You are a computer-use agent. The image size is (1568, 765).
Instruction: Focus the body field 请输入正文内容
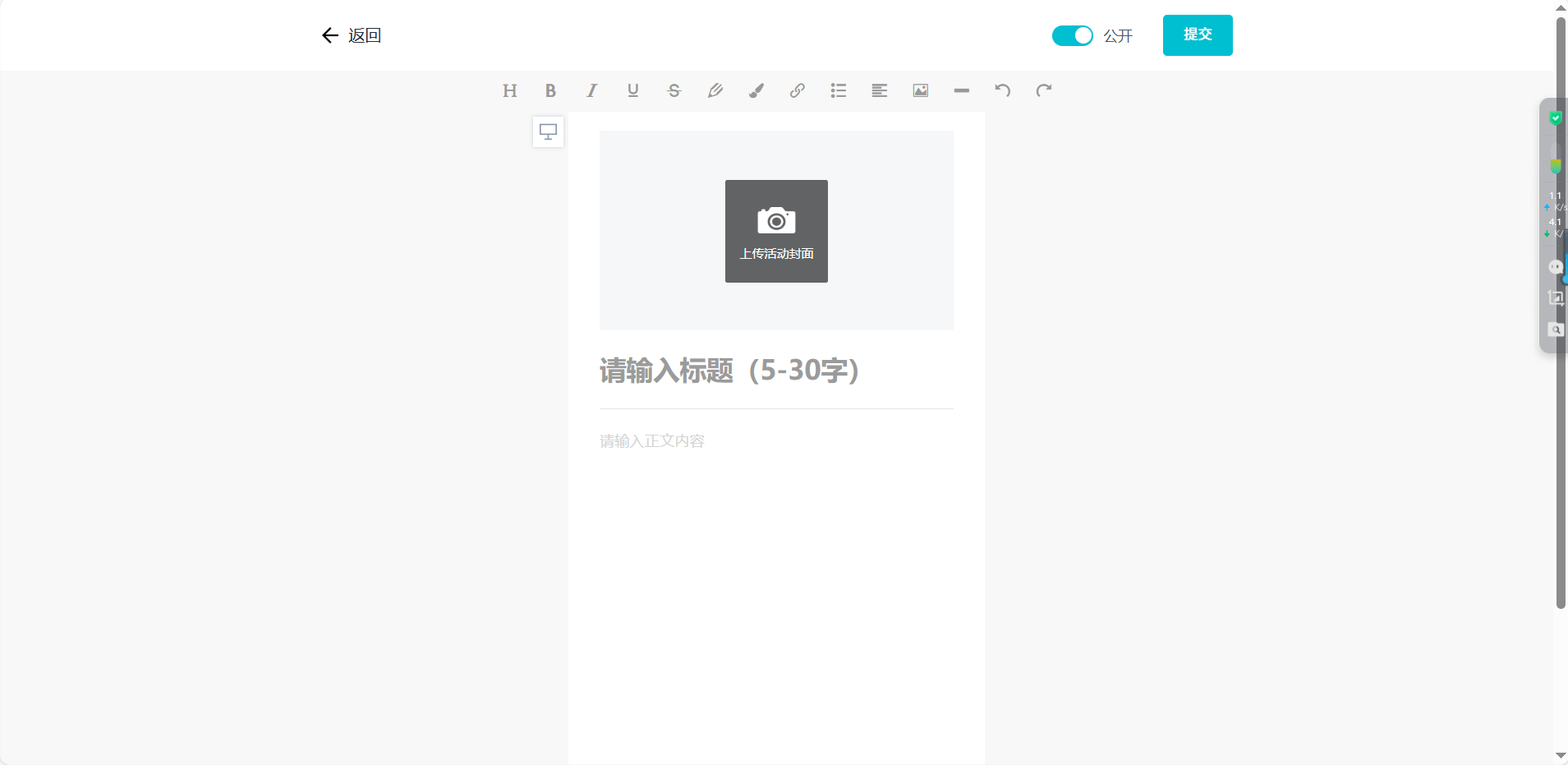[776, 441]
